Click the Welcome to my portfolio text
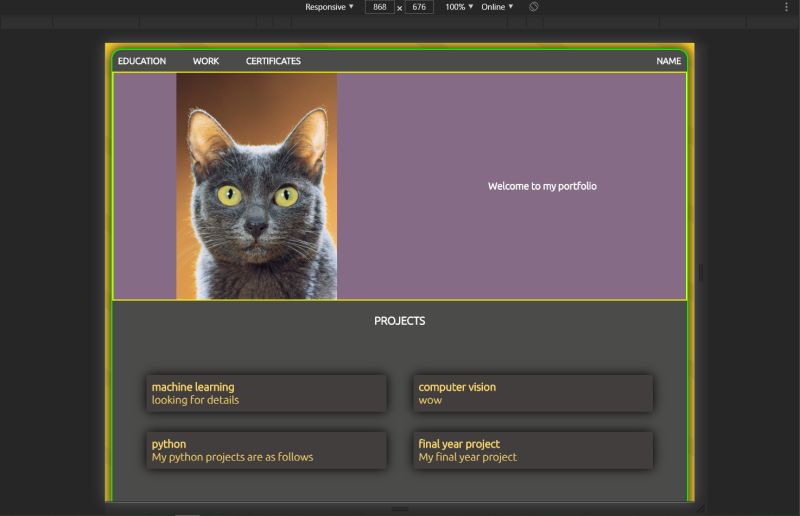 point(542,186)
